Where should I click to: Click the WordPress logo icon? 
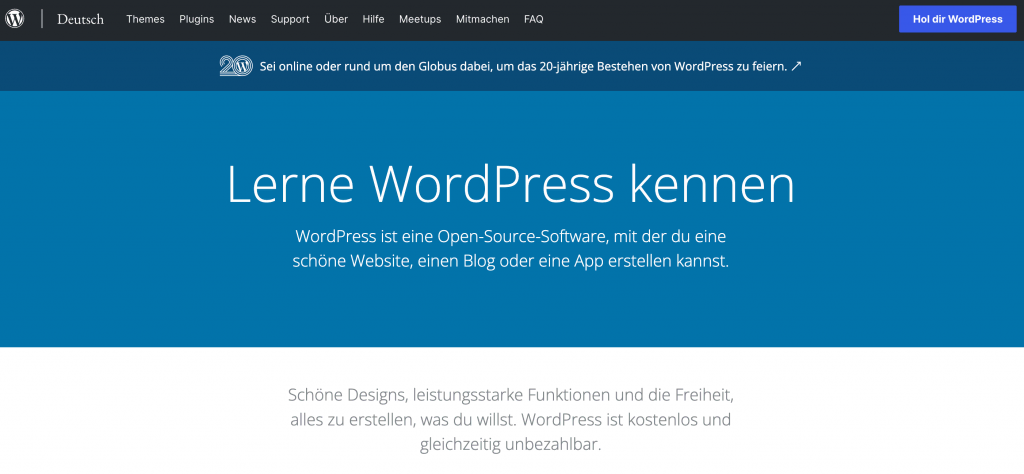pyautogui.click(x=14, y=19)
